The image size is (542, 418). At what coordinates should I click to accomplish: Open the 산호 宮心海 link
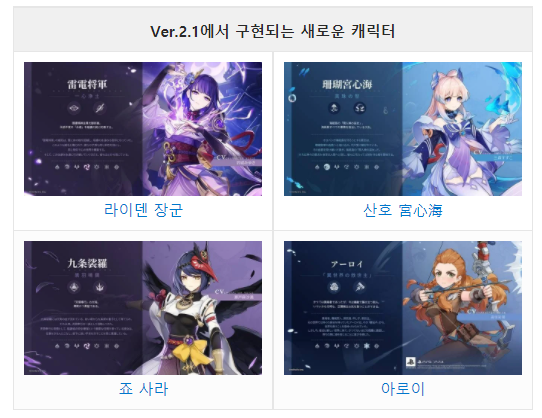pos(403,210)
